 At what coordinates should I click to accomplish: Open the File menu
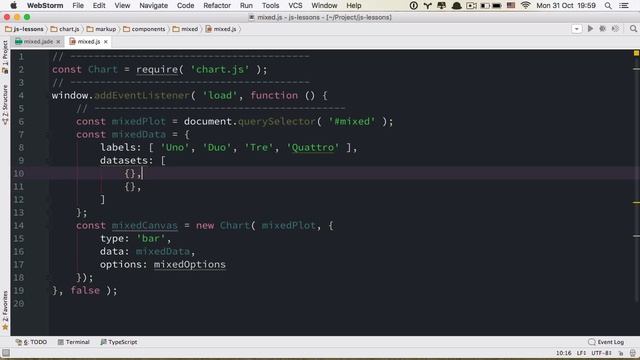pos(78,5)
